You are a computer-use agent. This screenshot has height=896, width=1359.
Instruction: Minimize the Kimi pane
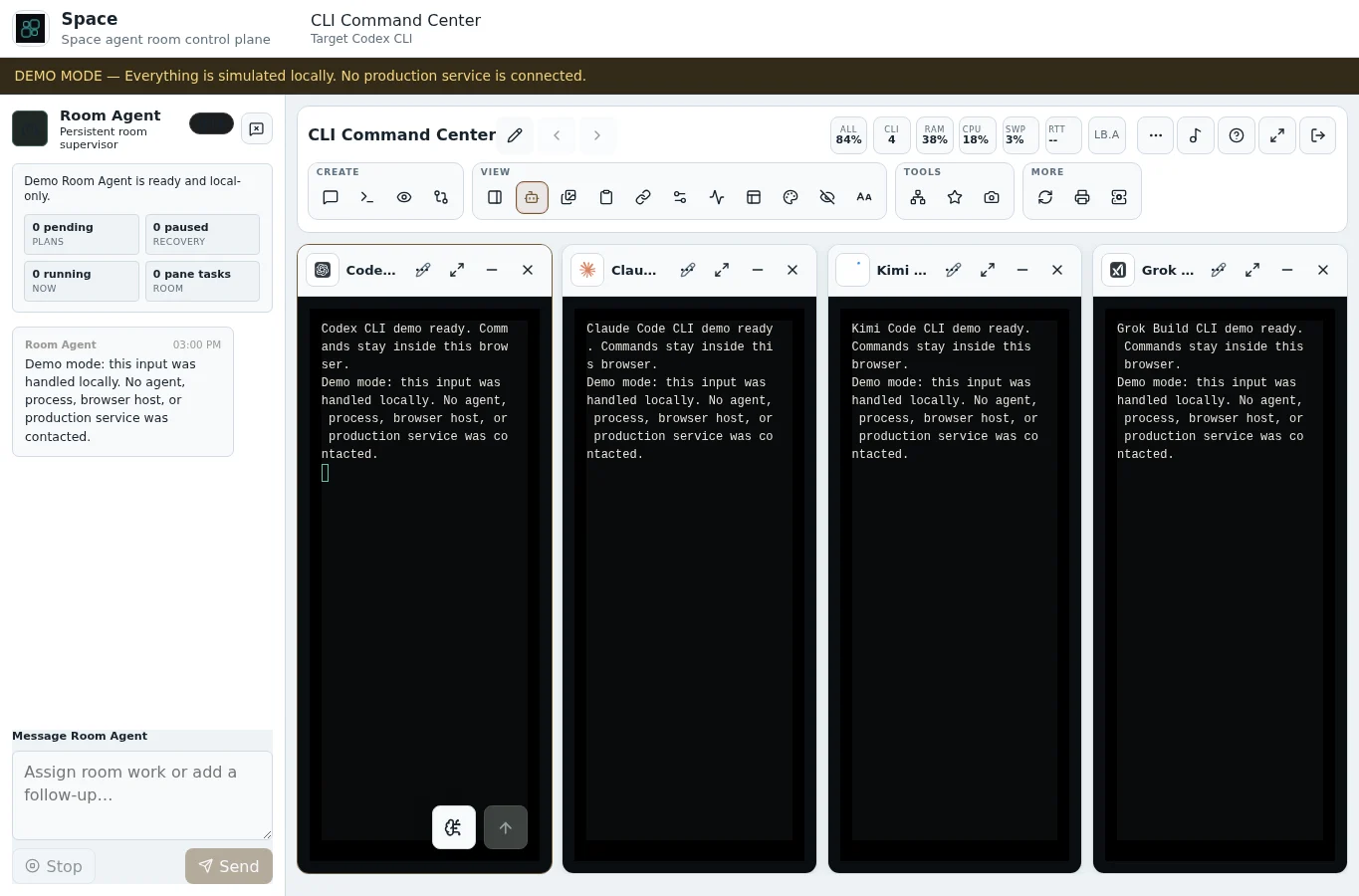1022,270
